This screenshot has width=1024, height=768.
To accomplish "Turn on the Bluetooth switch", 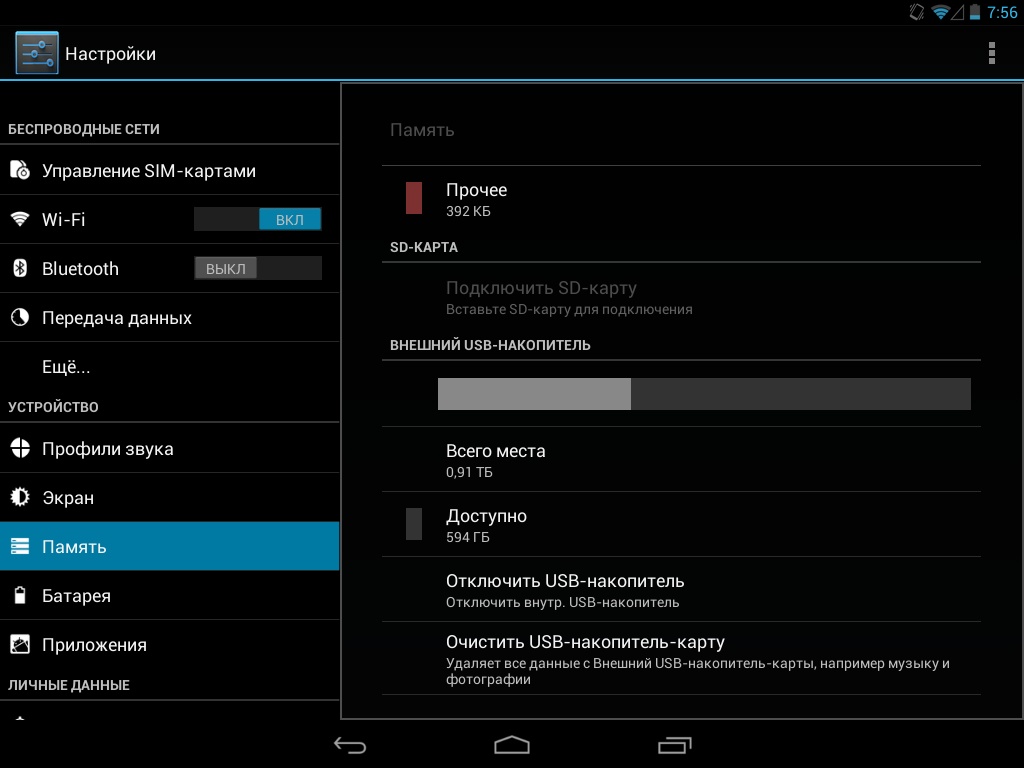I will click(x=258, y=268).
